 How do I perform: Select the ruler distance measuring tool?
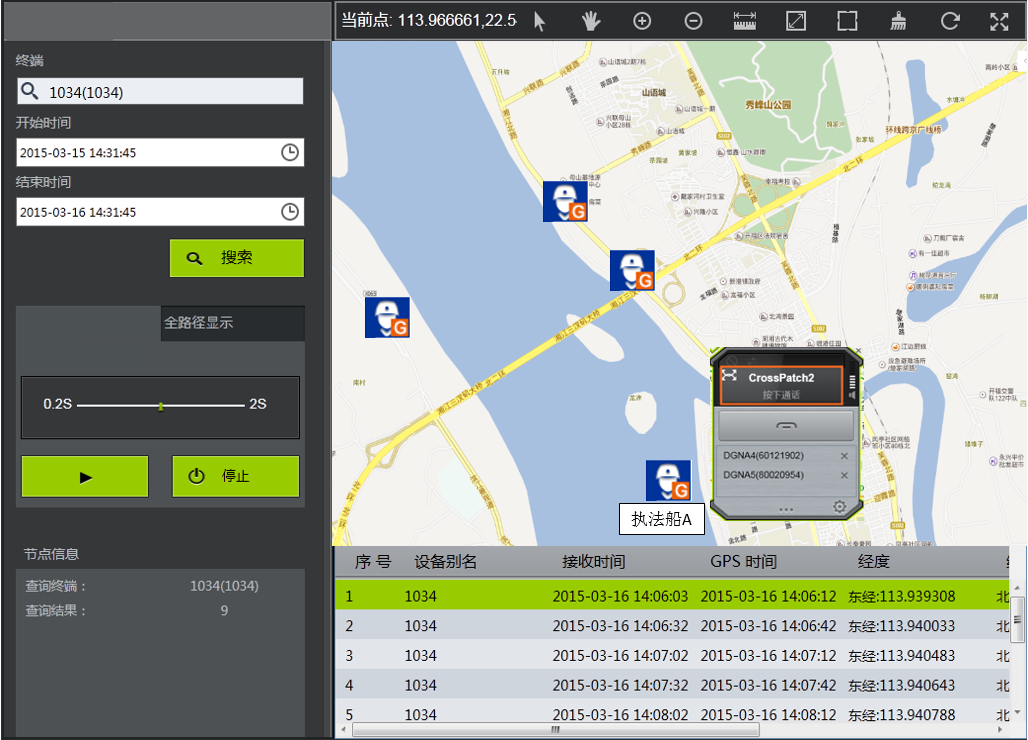coord(745,21)
